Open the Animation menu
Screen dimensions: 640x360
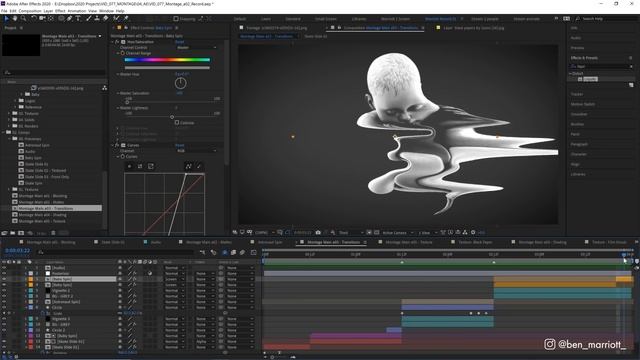[77, 11]
